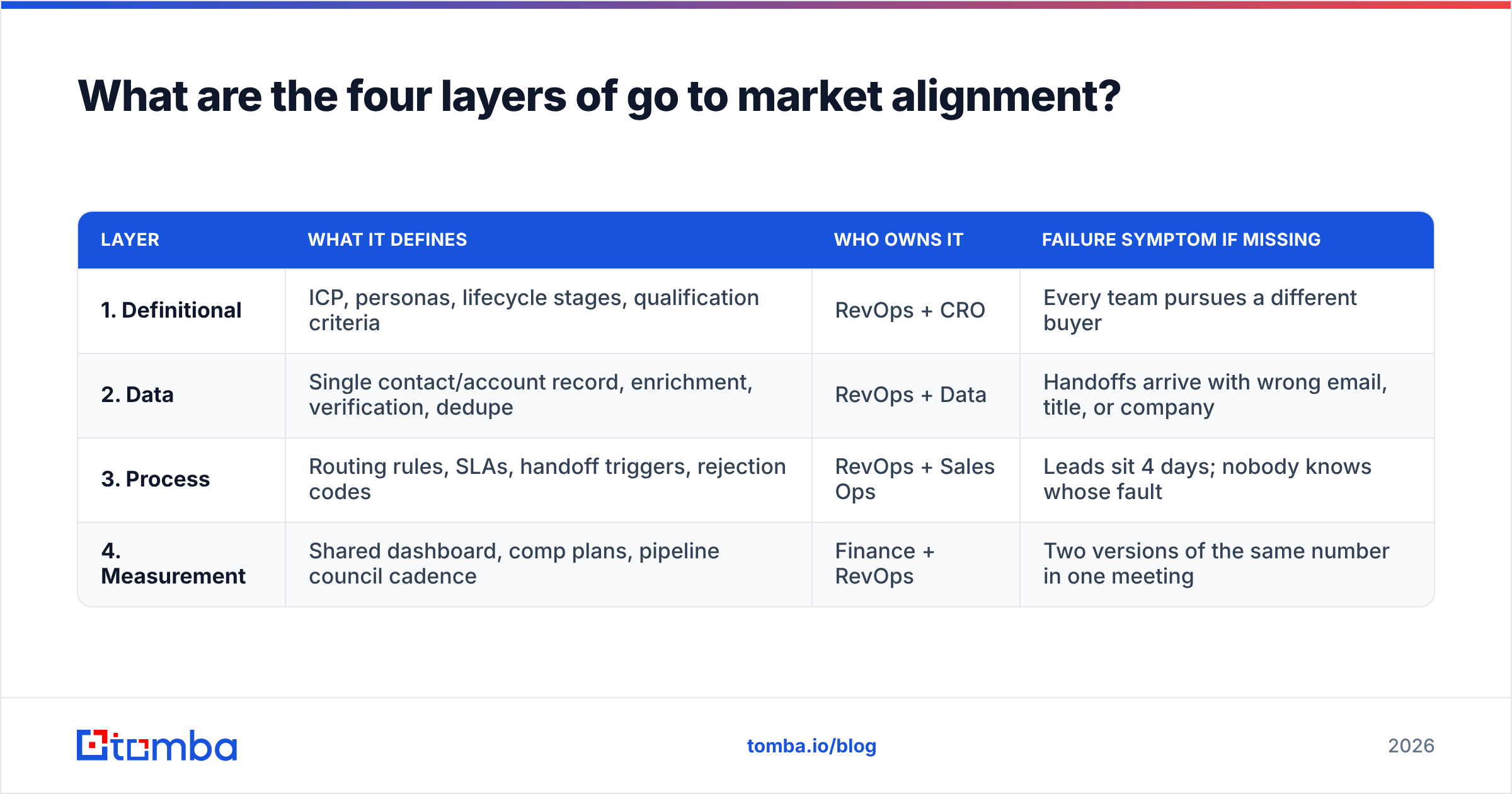
Task: Click 'Two versions of the same number' cell
Action: (1227, 564)
